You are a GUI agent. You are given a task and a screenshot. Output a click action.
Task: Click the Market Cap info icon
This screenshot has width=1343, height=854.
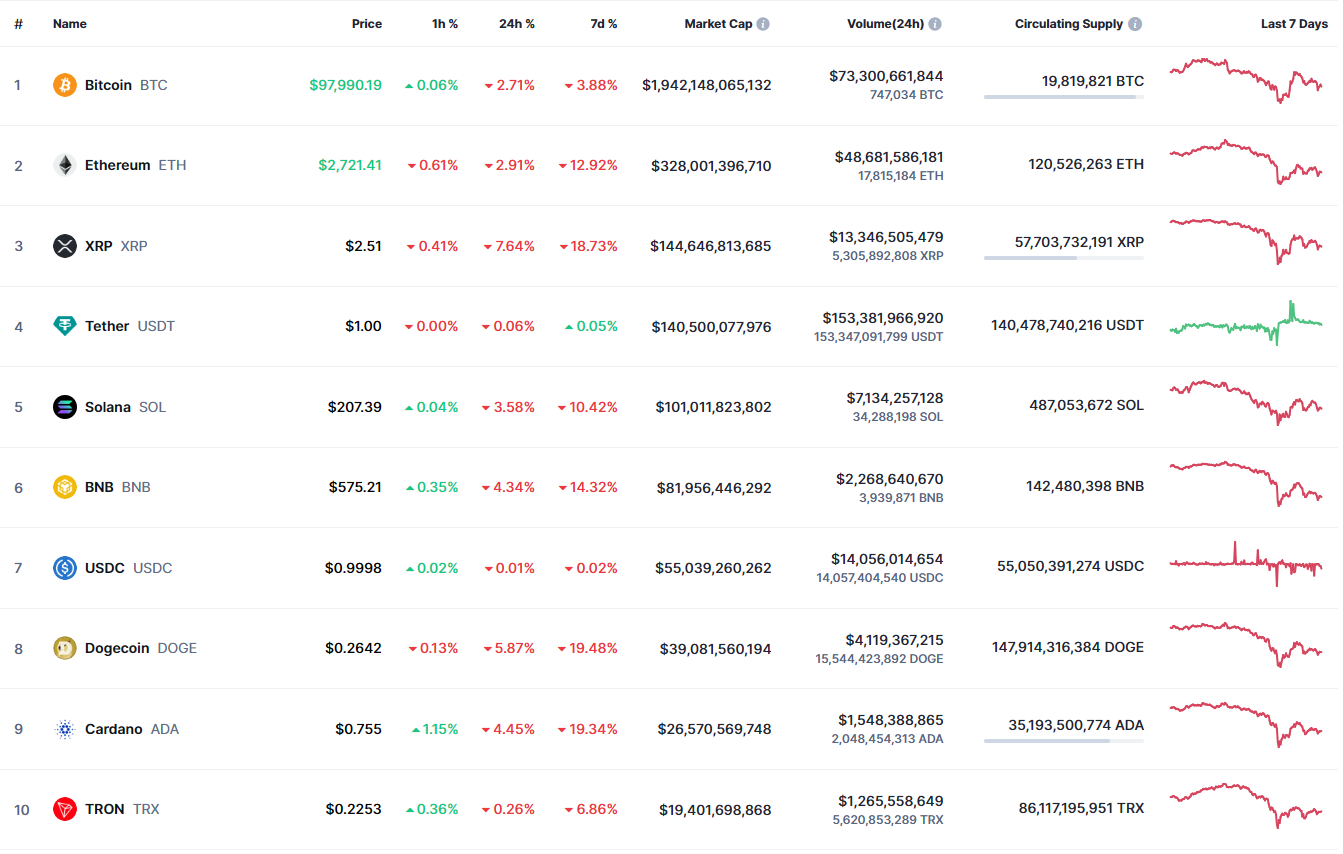(x=763, y=24)
